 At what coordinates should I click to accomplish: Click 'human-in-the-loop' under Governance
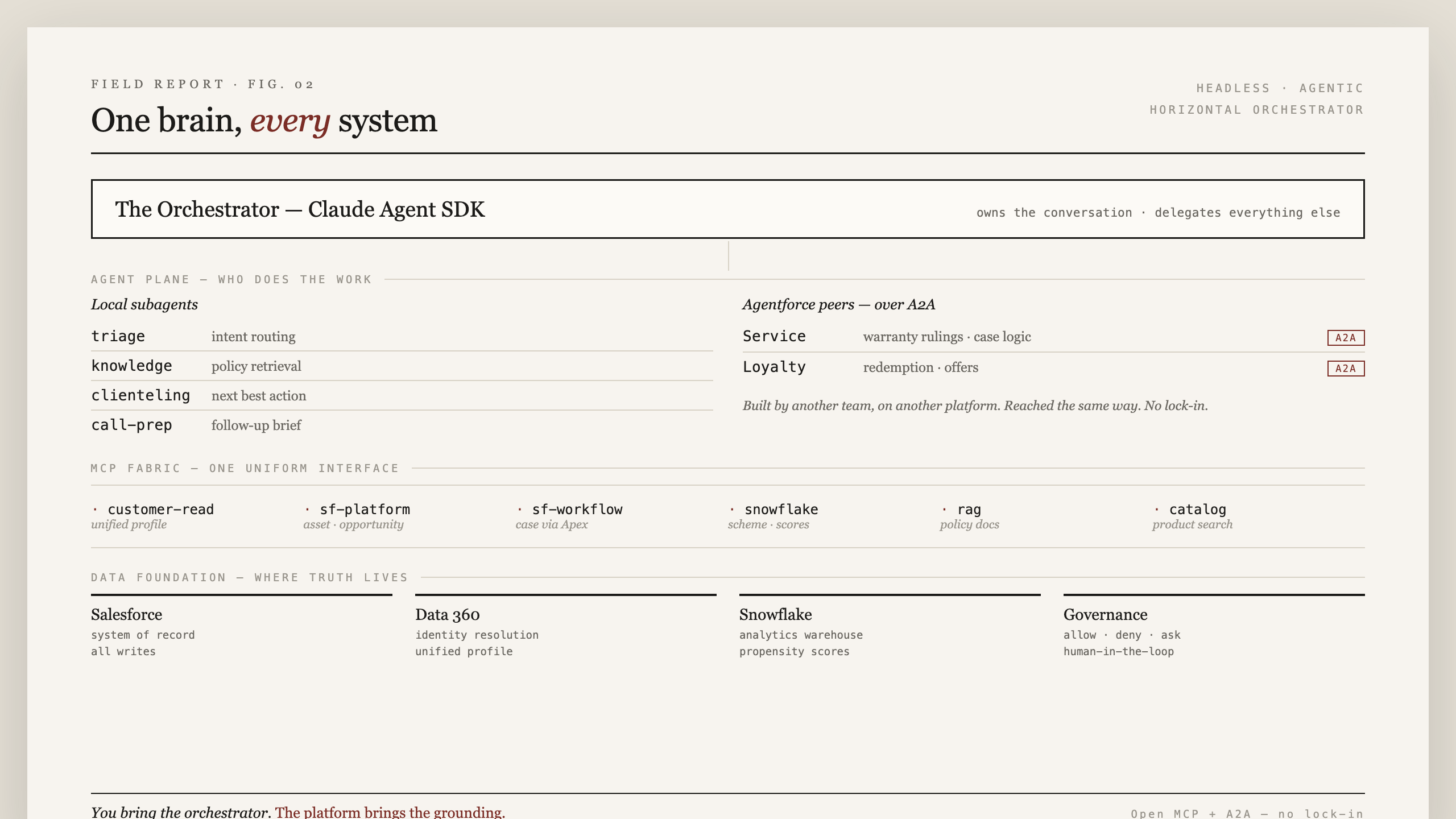(x=1119, y=651)
